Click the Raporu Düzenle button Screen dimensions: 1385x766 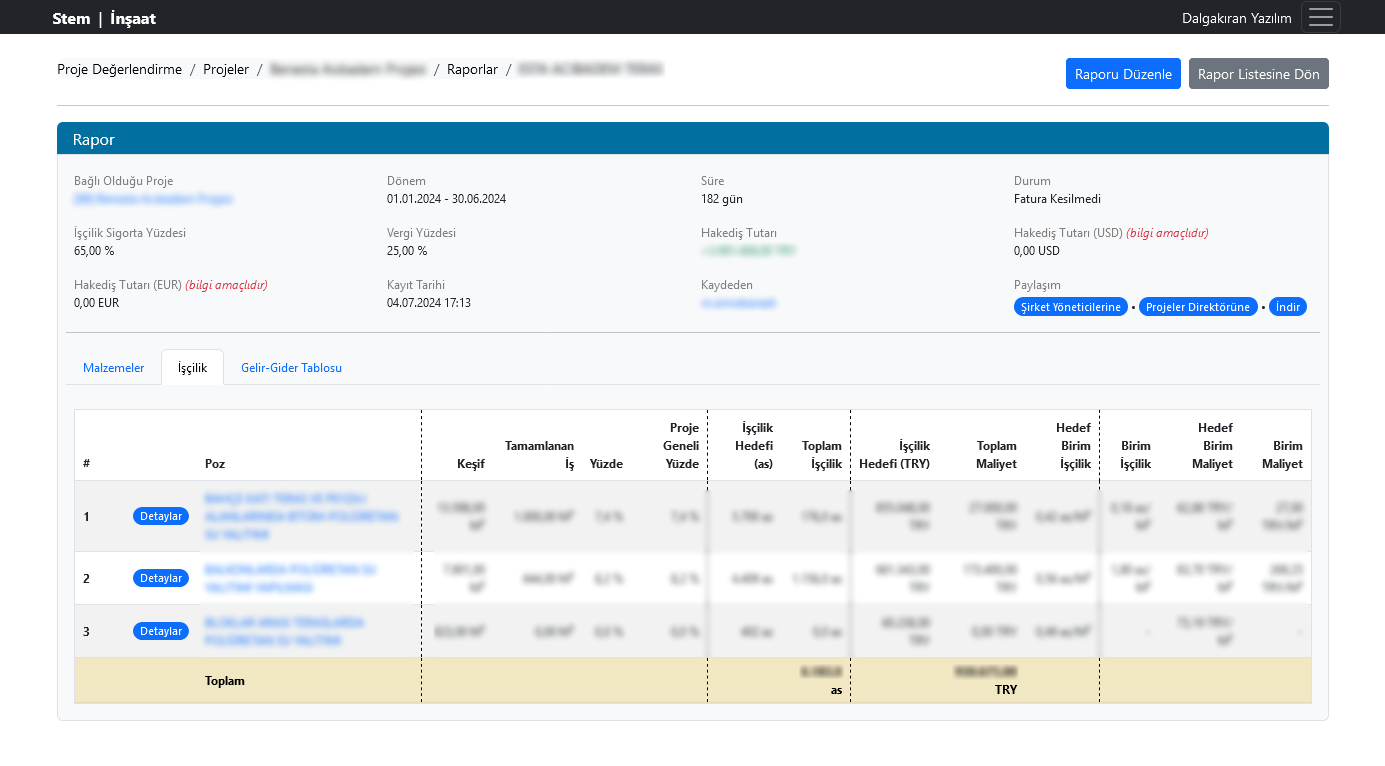pos(1123,74)
